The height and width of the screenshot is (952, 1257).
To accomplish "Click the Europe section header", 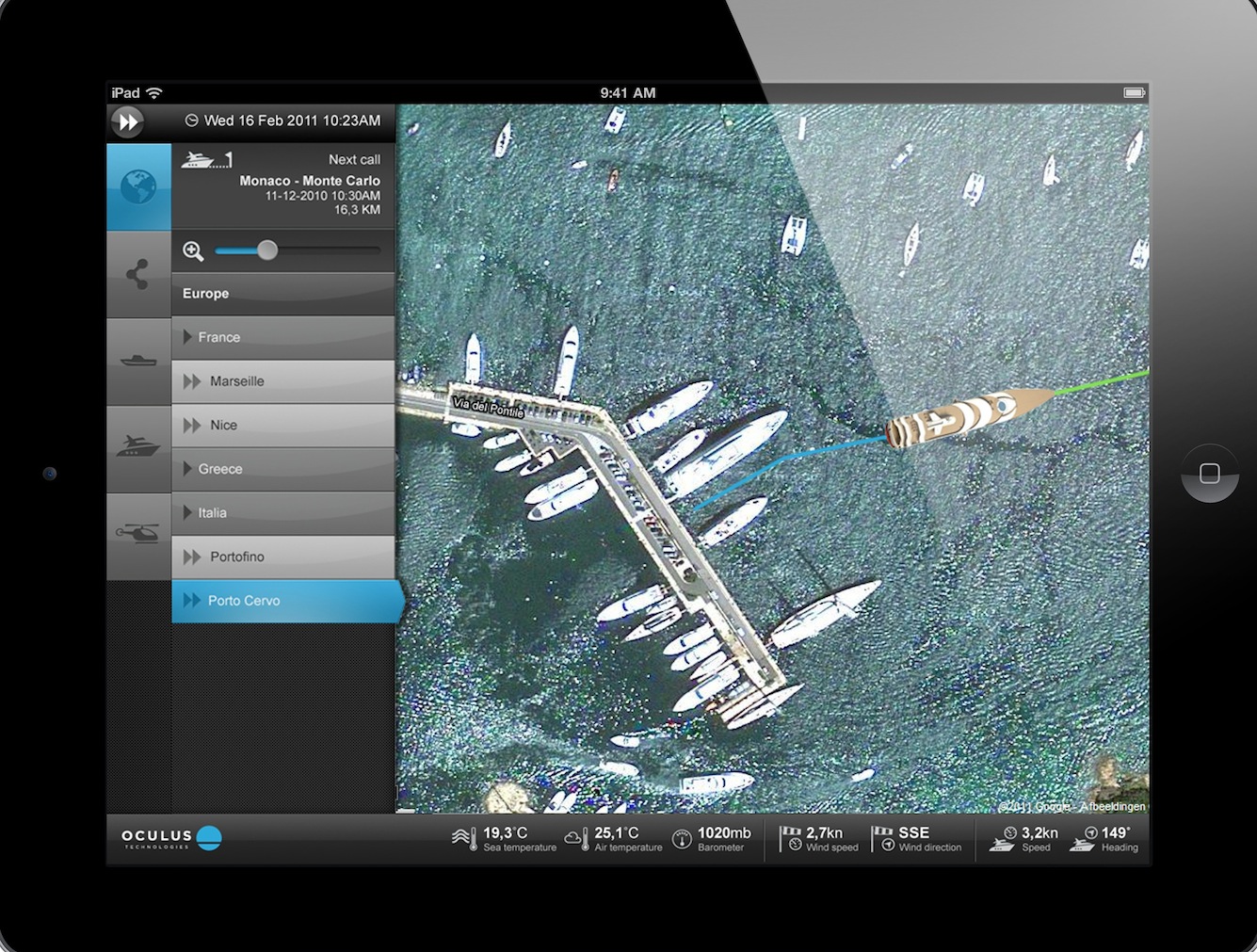I will click(x=205, y=293).
